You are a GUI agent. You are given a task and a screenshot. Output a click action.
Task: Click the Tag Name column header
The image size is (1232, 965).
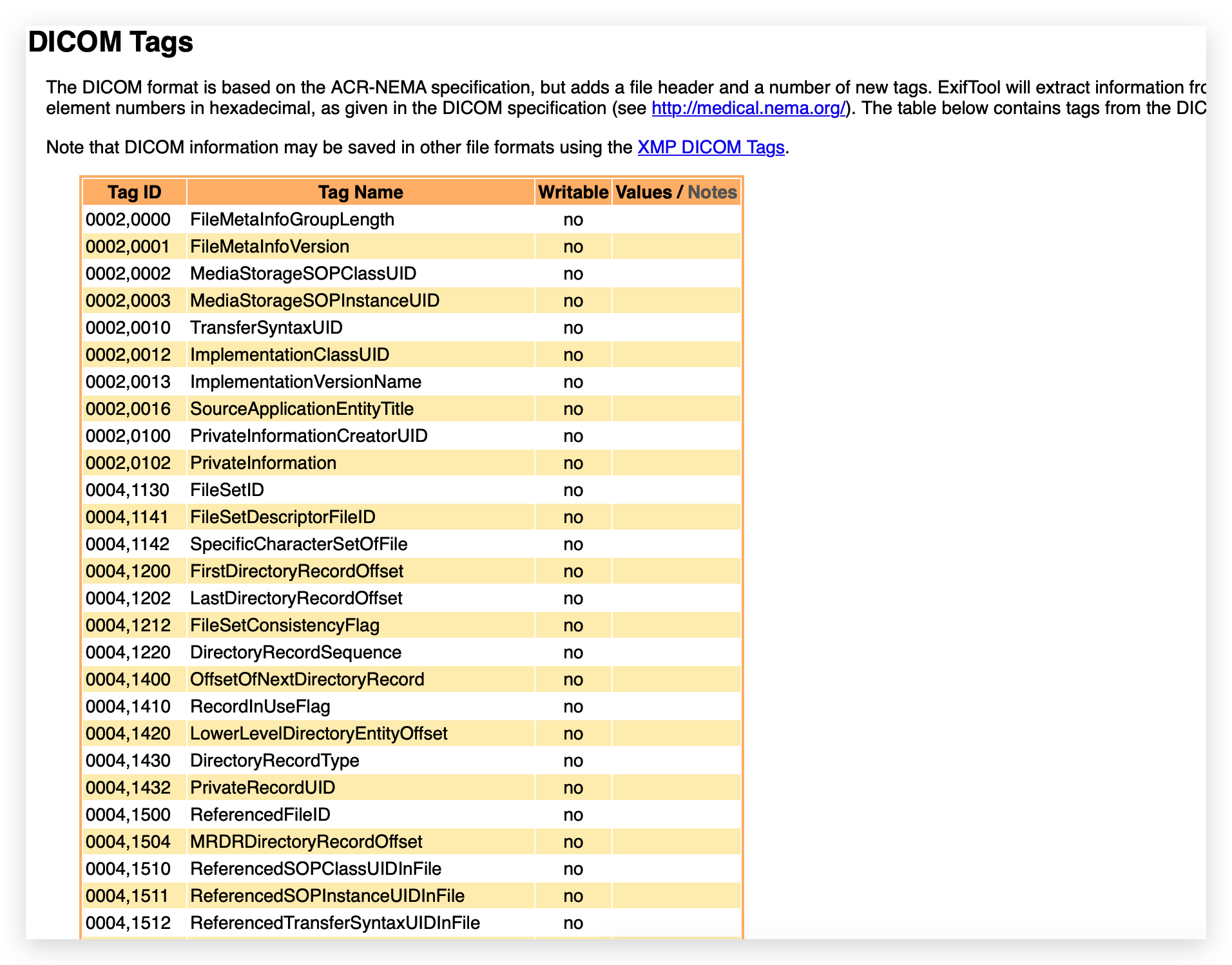click(361, 192)
